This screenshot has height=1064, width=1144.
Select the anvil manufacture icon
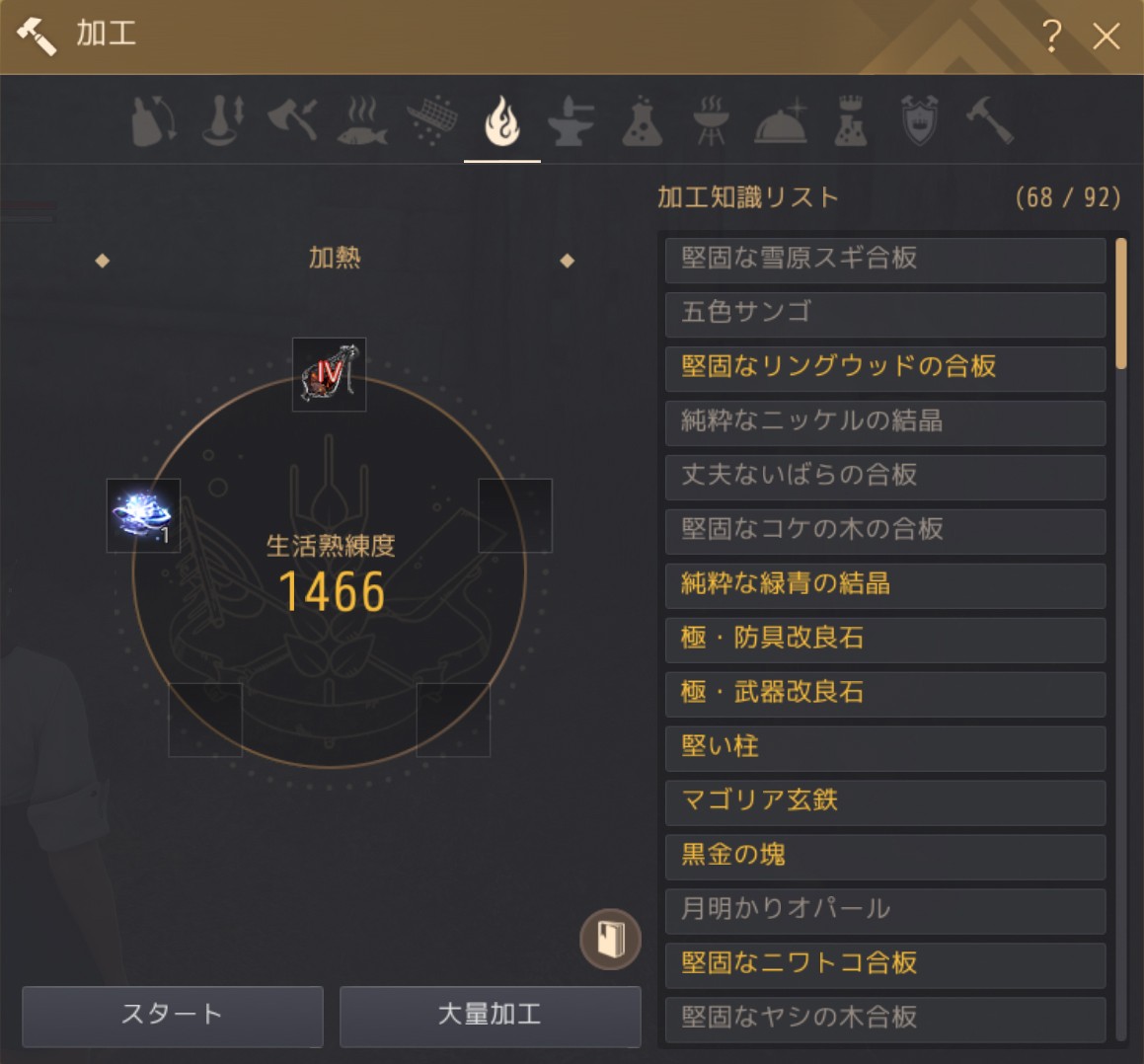pyautogui.click(x=572, y=120)
